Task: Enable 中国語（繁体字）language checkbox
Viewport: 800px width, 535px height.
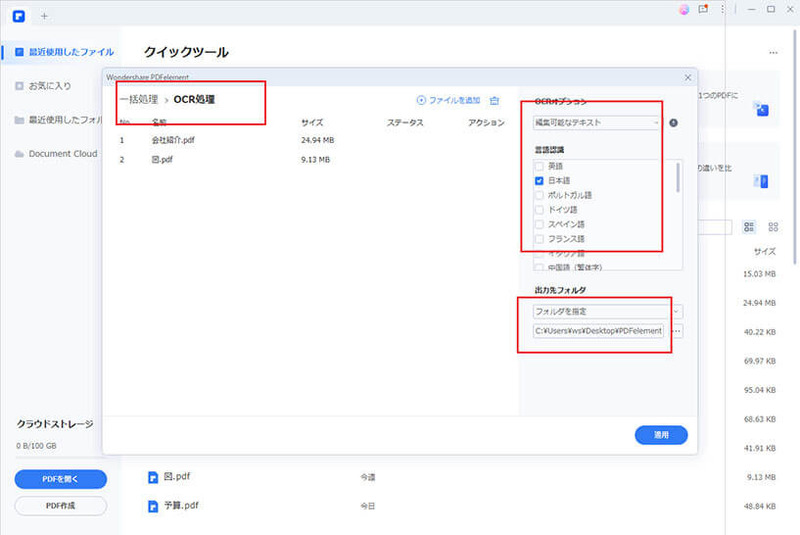Action: [x=539, y=267]
